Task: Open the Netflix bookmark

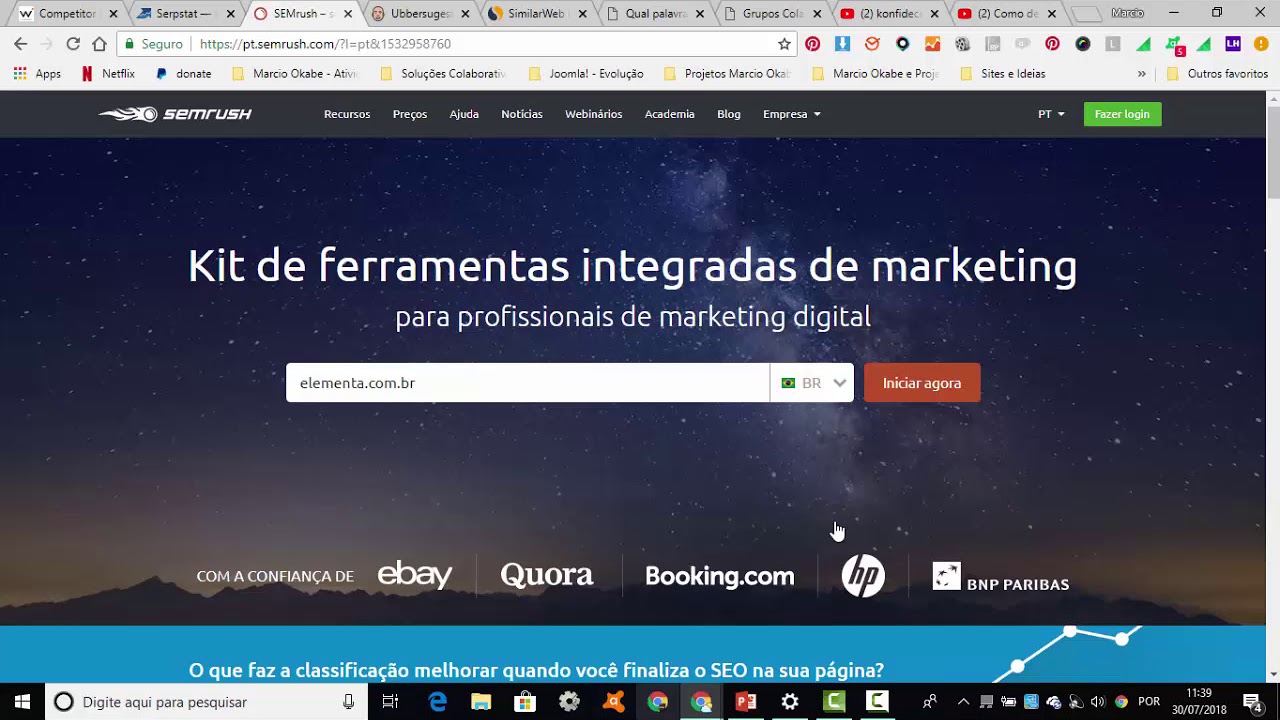Action: point(108,74)
